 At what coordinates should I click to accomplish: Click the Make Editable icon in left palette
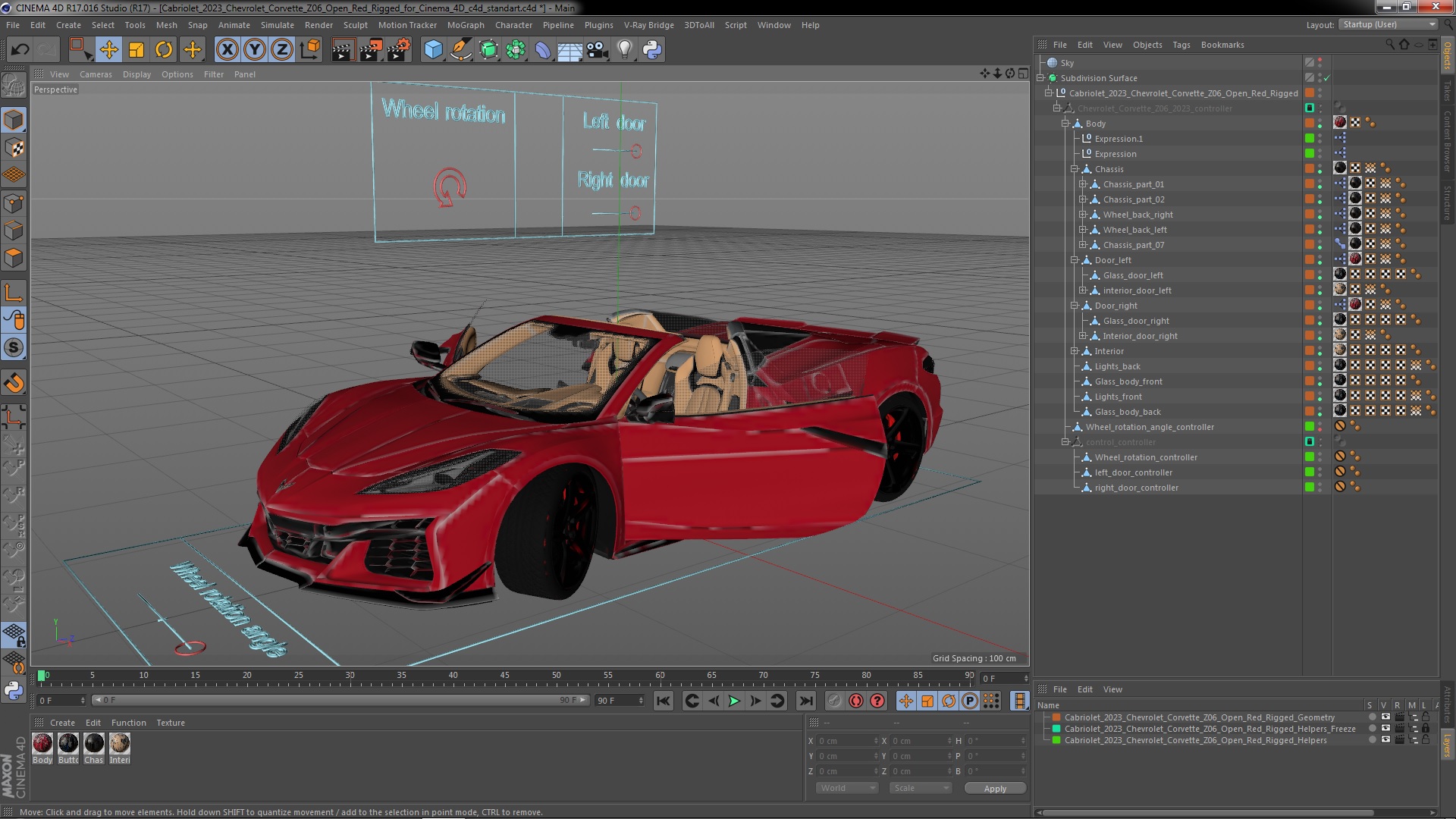(14, 86)
